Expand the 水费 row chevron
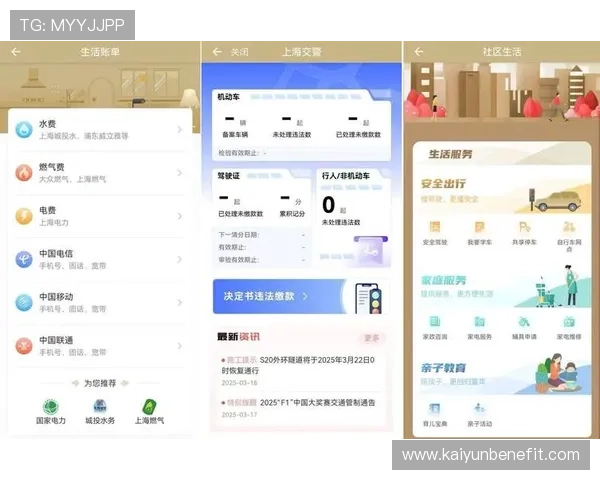 (x=180, y=130)
